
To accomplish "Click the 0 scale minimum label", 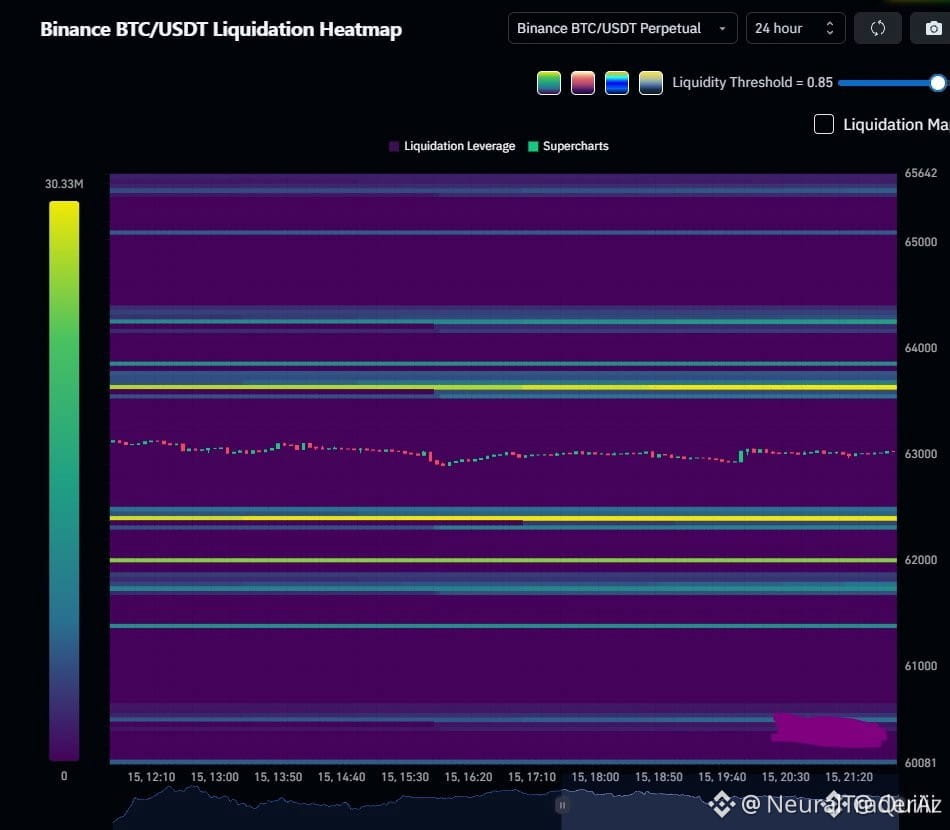I will coord(64,776).
